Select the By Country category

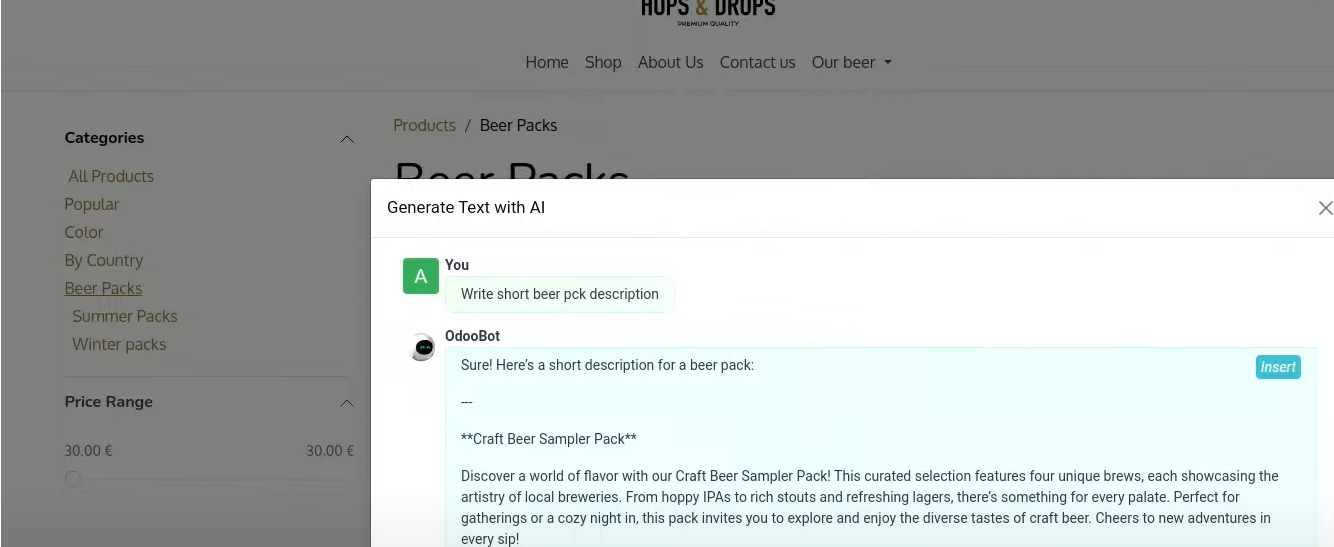coord(104,260)
